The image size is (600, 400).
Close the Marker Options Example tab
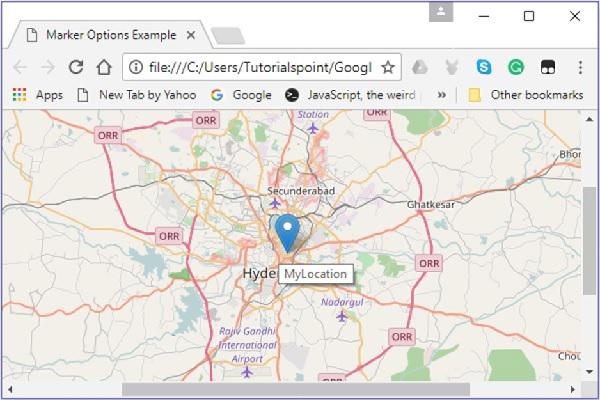[191, 35]
